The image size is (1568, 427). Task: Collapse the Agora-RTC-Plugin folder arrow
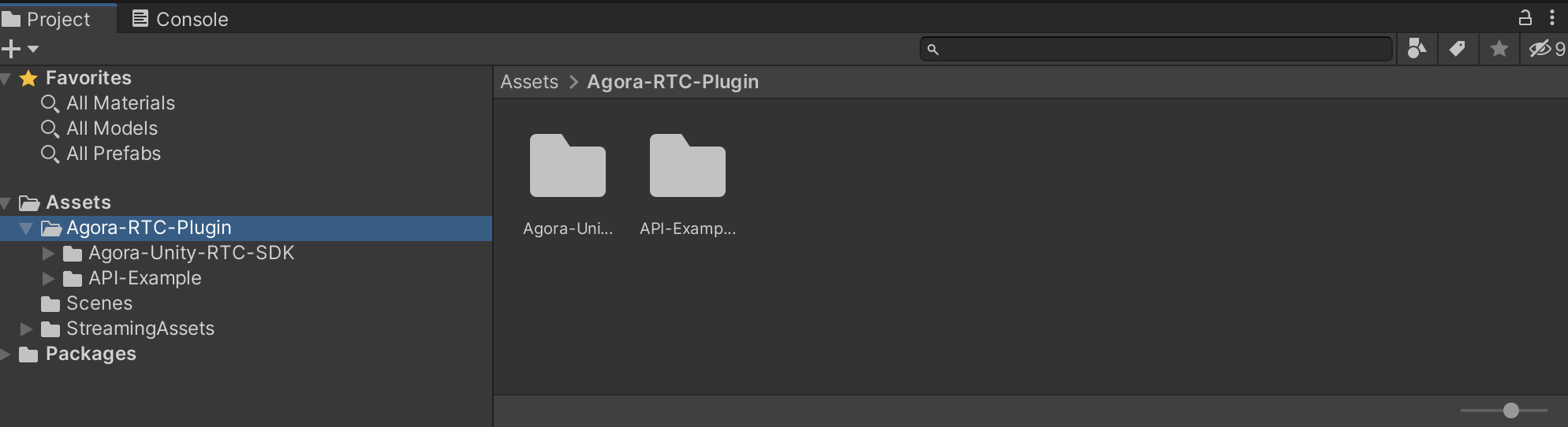[26, 228]
